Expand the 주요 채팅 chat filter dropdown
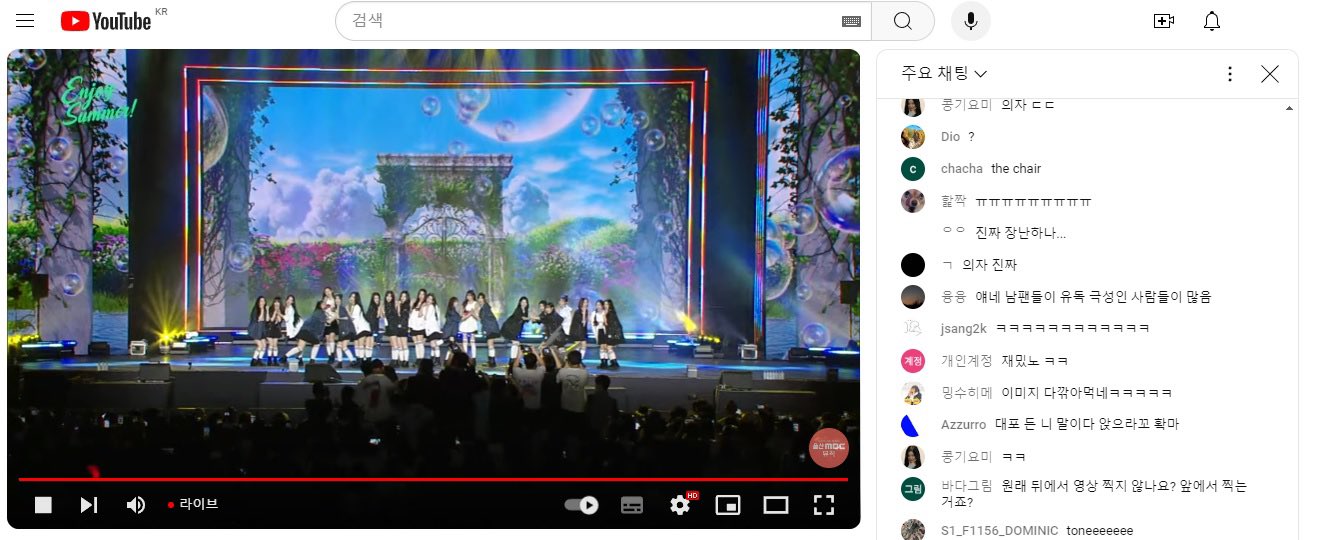This screenshot has height=540, width=1319. click(944, 73)
